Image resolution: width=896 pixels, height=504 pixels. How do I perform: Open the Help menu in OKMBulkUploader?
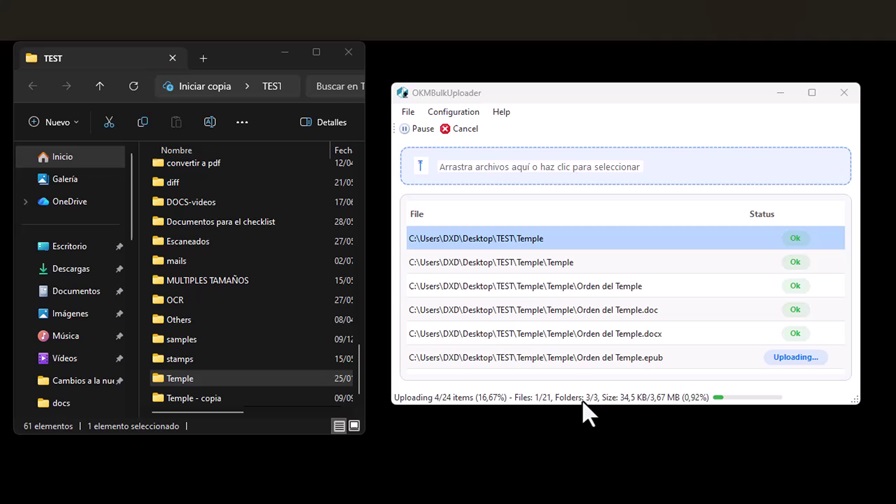coord(501,112)
